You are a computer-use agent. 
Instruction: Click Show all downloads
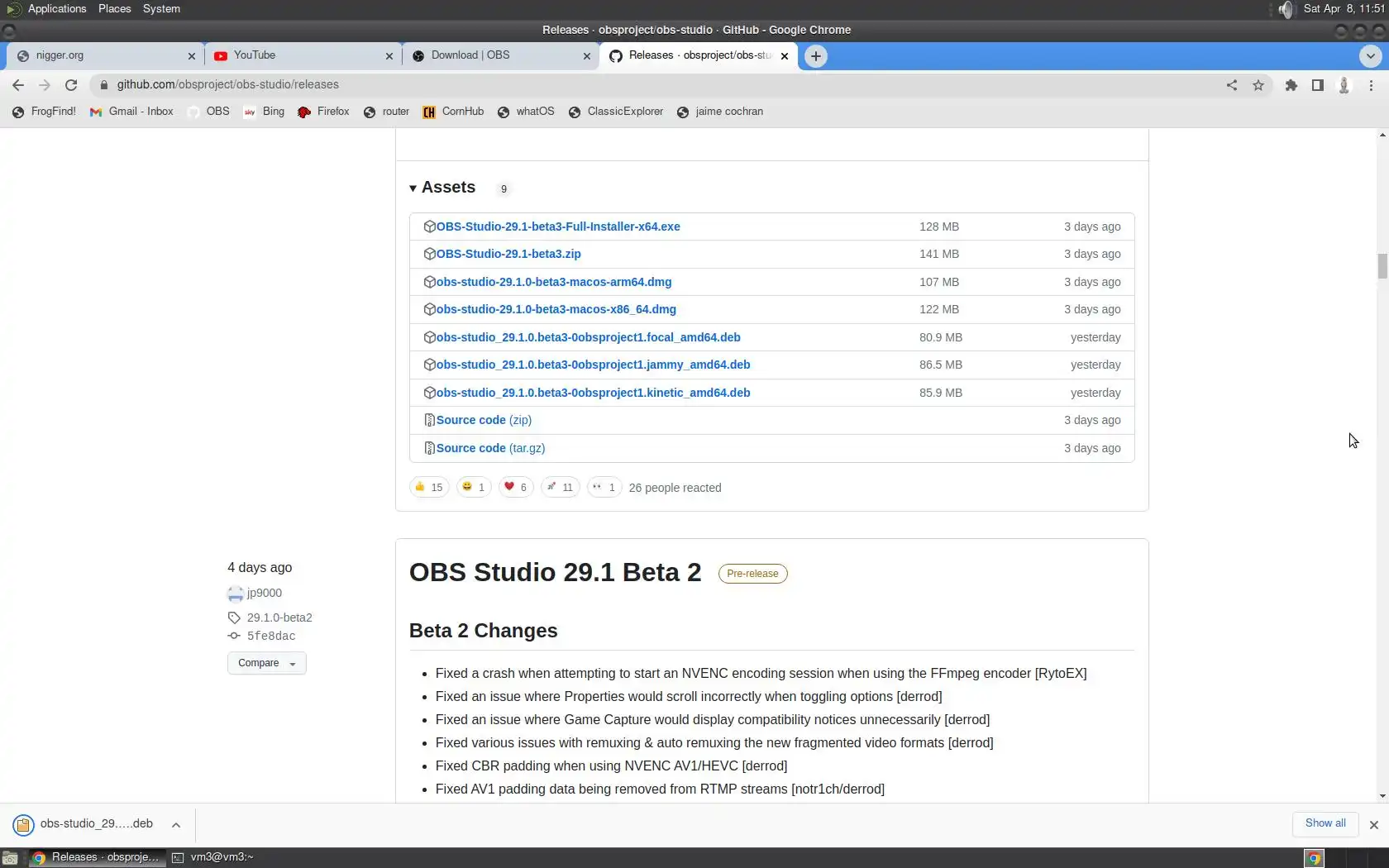[x=1325, y=823]
